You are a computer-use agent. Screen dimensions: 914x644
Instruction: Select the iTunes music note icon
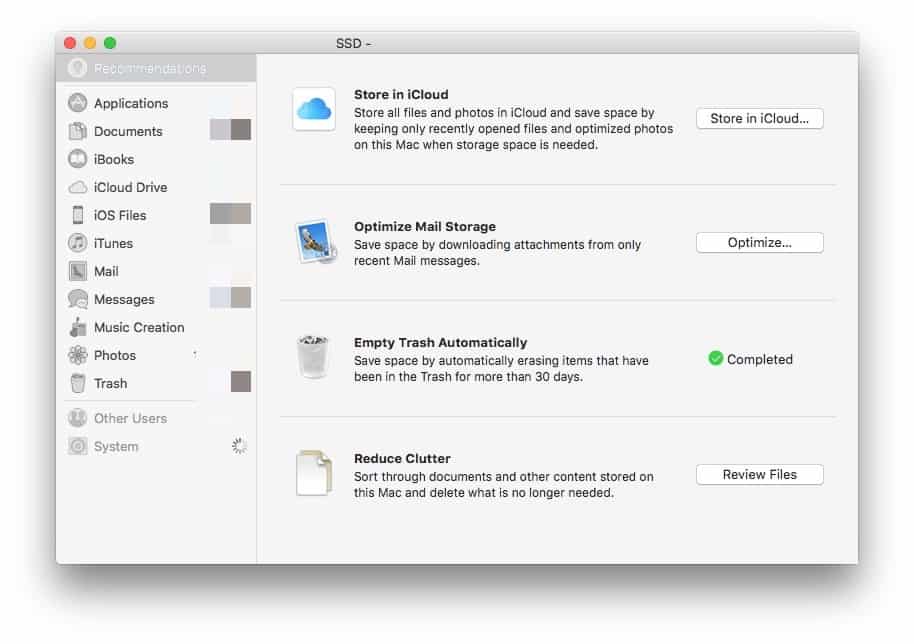(77, 243)
